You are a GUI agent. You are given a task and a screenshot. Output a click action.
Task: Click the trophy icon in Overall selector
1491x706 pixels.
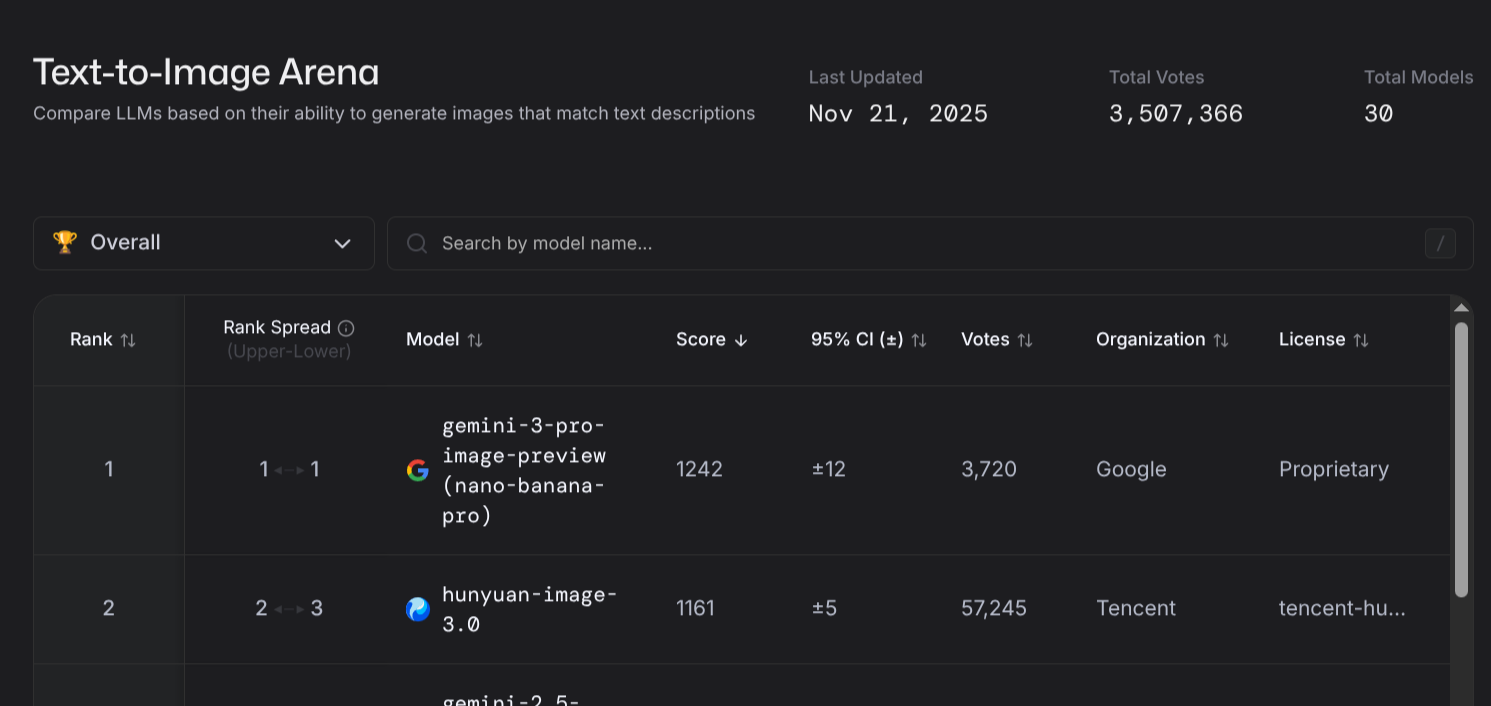(65, 243)
